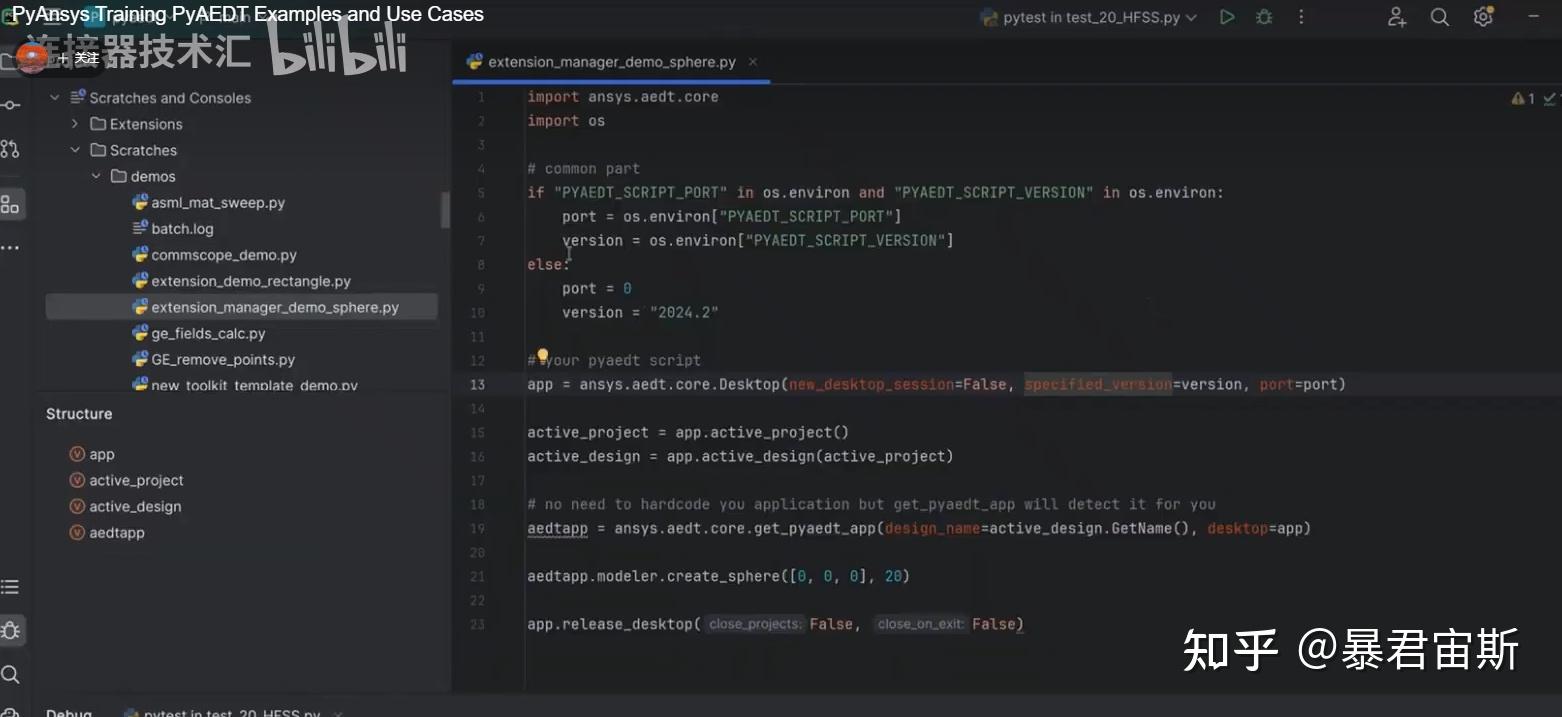
Task: Open the add-user collaboration icon
Action: click(x=1397, y=17)
